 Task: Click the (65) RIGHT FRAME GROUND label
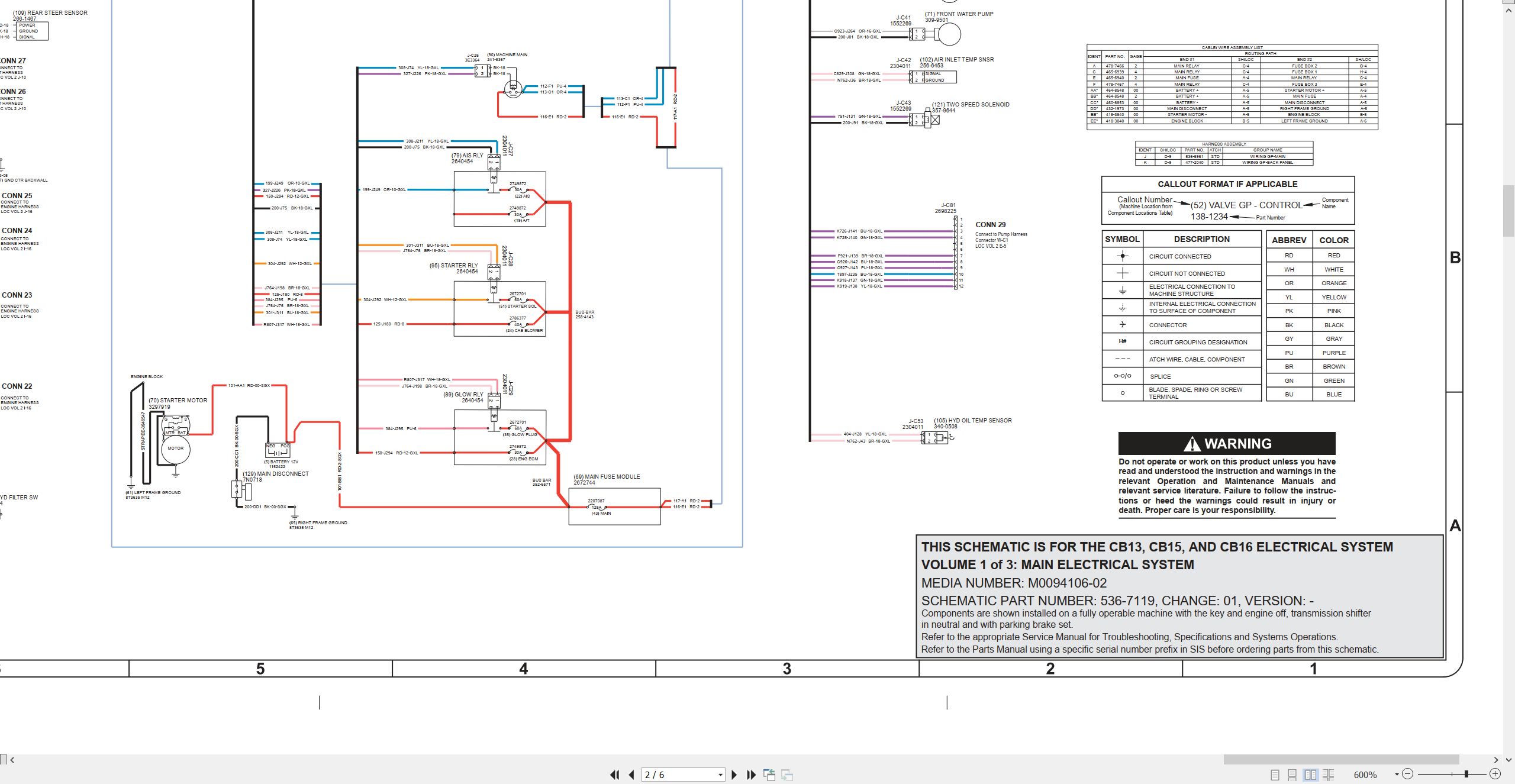tap(318, 523)
